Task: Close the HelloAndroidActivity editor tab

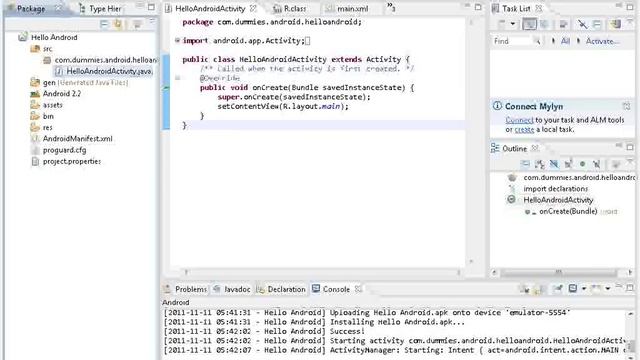Action: tap(253, 8)
